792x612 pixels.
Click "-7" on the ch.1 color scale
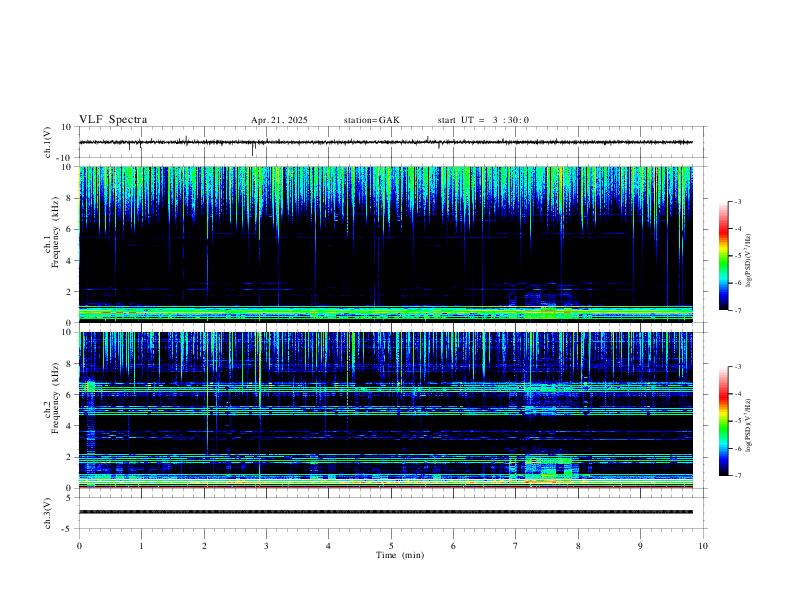click(738, 310)
